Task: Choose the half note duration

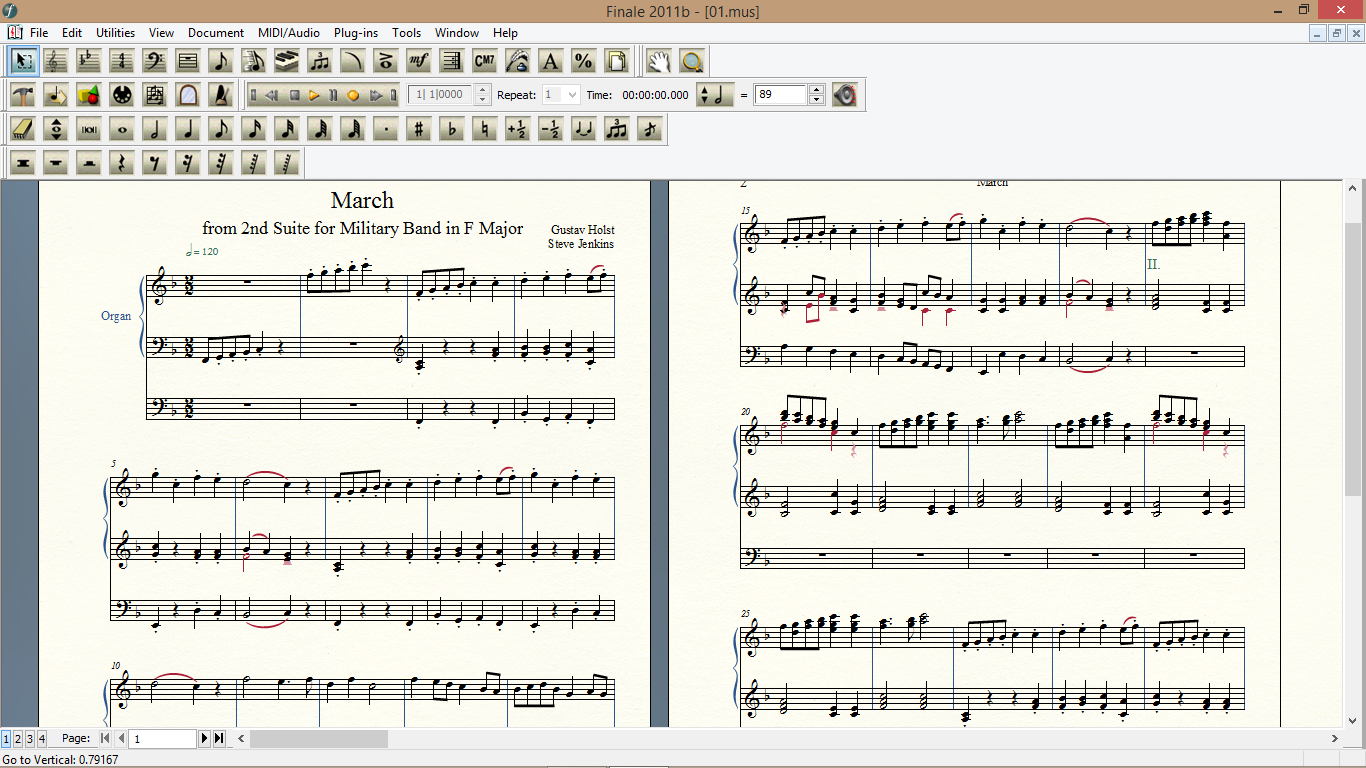Action: pyautogui.click(x=155, y=129)
